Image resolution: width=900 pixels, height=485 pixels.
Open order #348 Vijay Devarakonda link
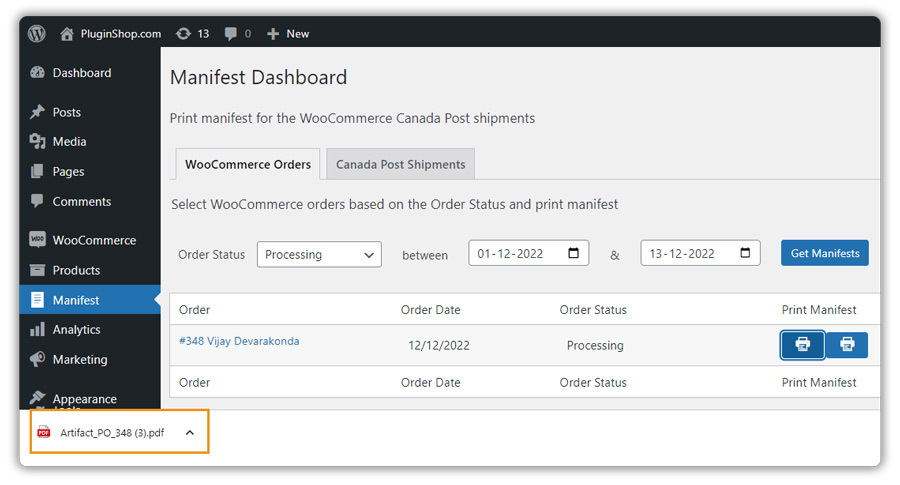[239, 341]
